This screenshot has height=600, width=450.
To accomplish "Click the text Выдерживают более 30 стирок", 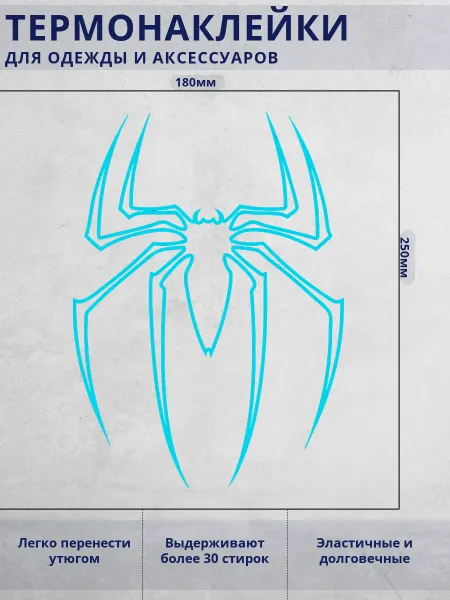I will tap(215, 551).
